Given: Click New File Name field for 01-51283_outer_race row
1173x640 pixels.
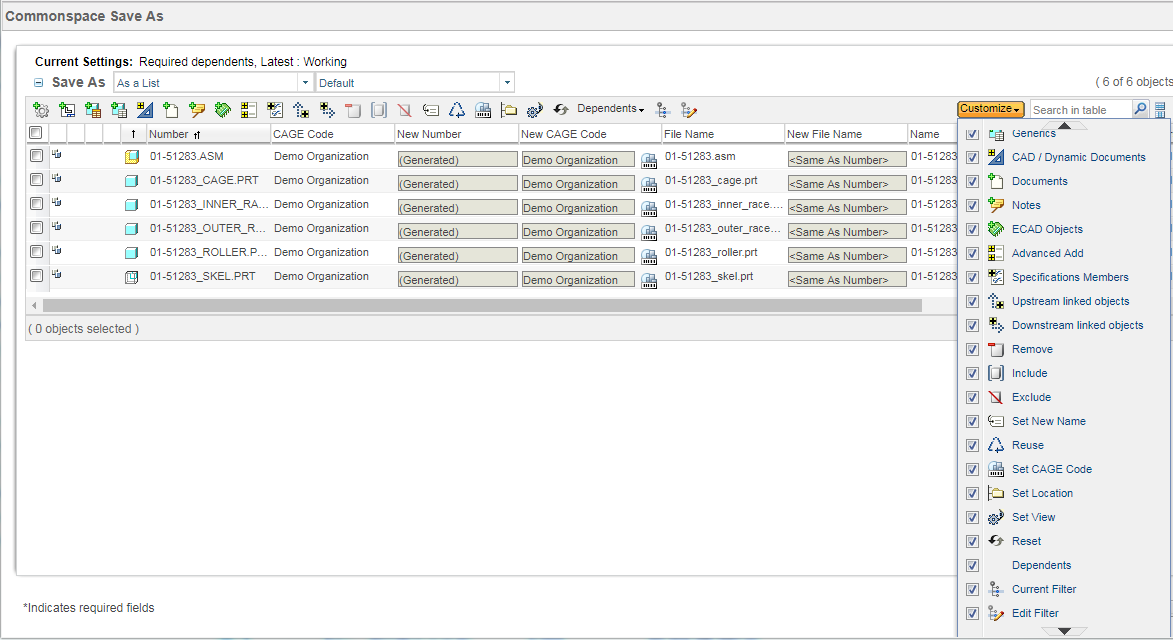Looking at the screenshot, I should 847,232.
